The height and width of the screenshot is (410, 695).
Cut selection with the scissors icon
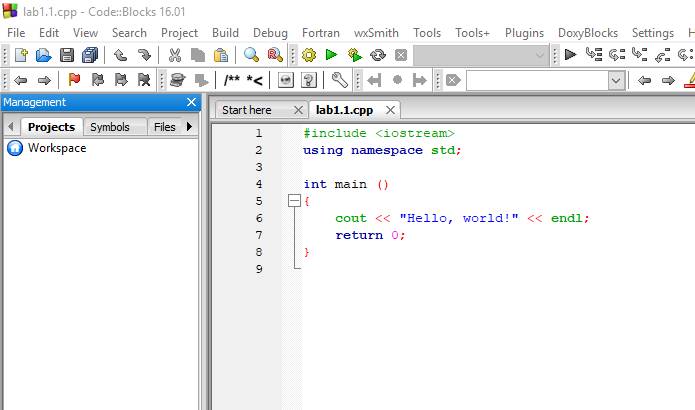click(x=175, y=55)
